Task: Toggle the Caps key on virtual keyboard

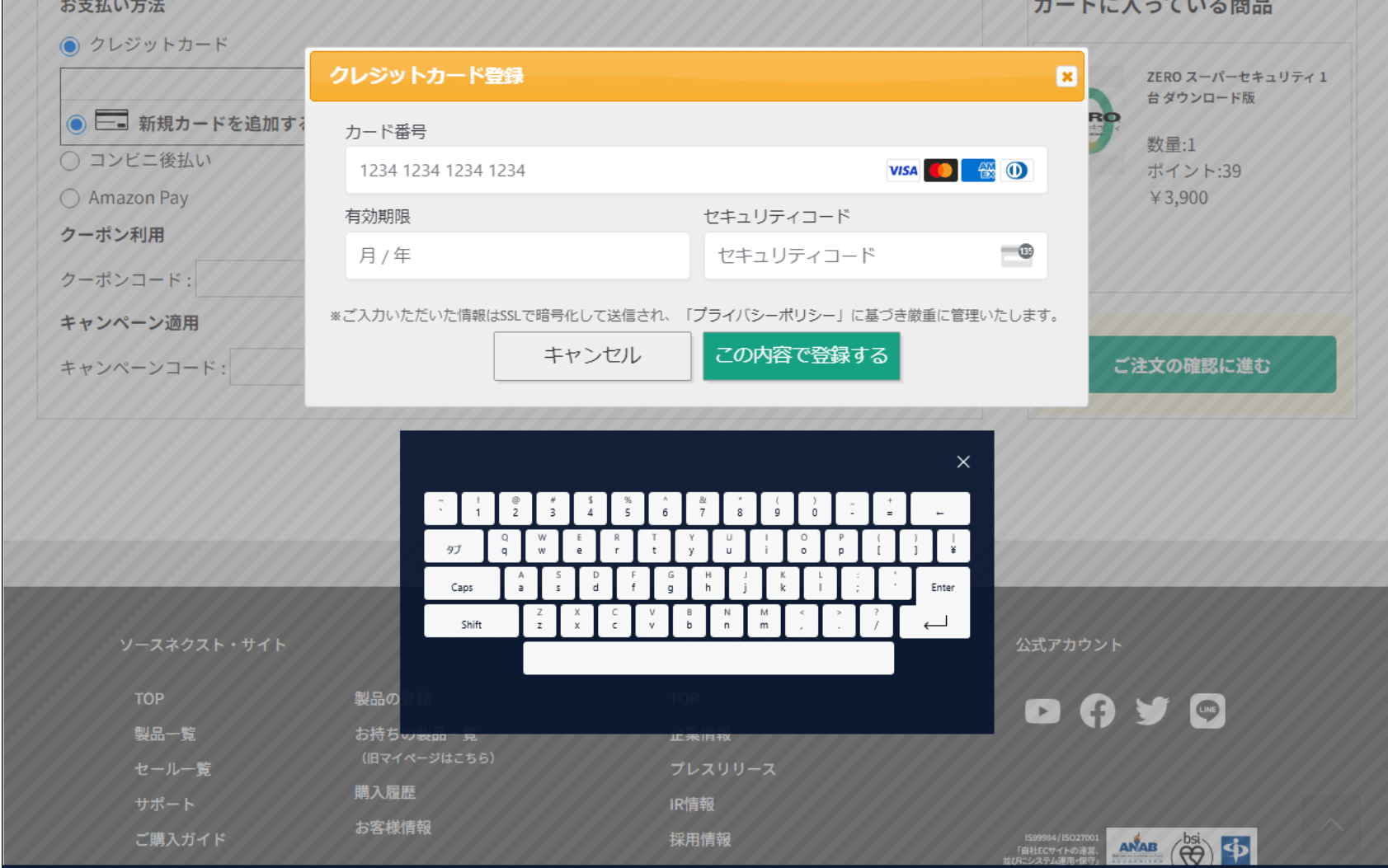Action: (x=462, y=584)
